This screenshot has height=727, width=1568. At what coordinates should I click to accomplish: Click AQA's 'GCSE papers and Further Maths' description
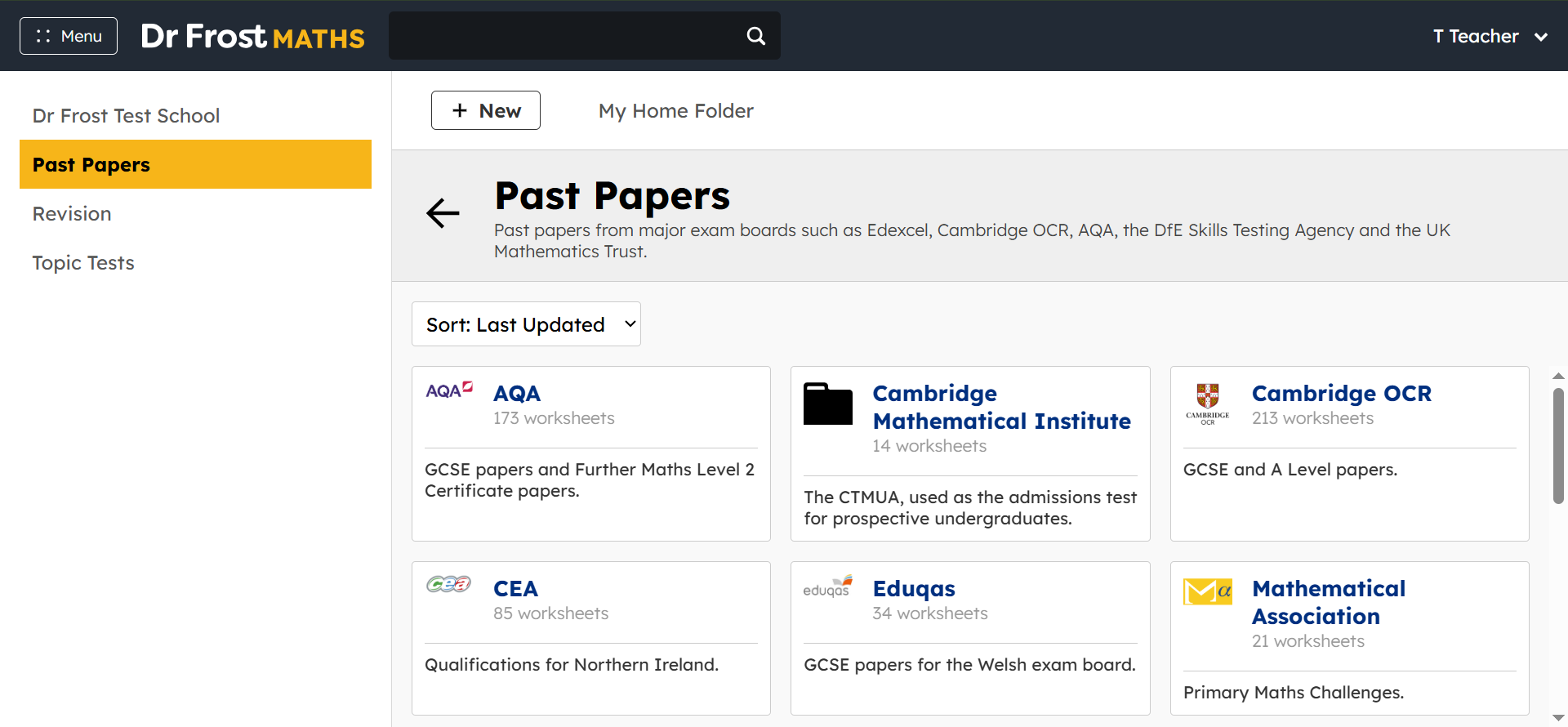(x=590, y=480)
